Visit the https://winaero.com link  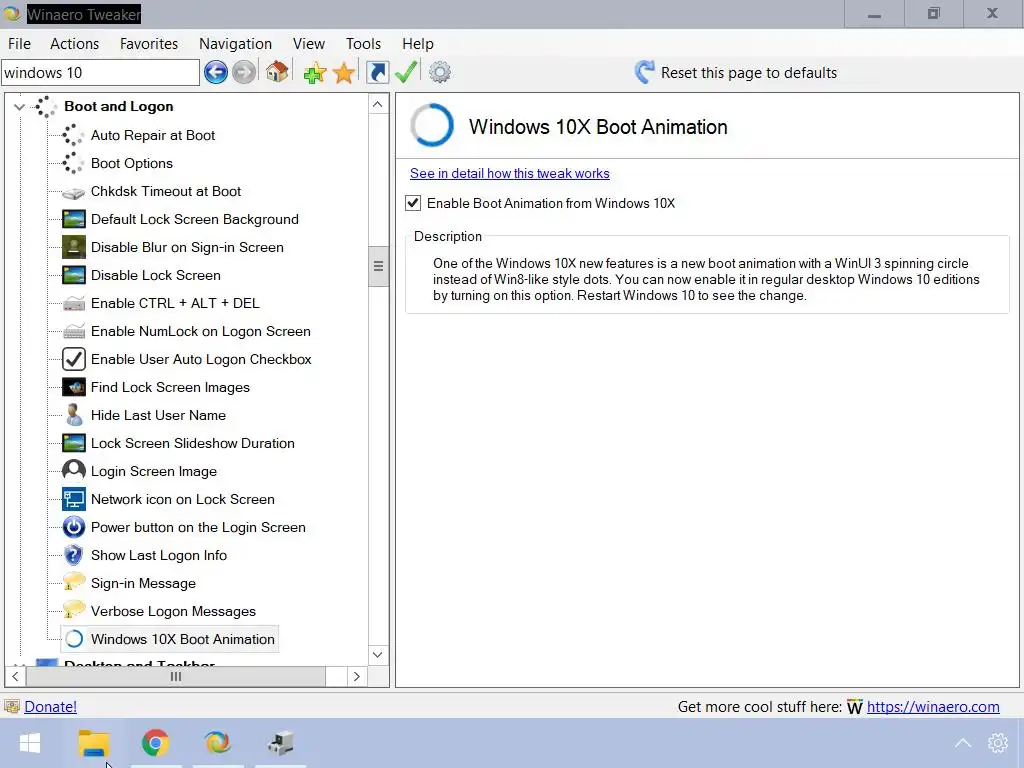pyautogui.click(x=933, y=707)
